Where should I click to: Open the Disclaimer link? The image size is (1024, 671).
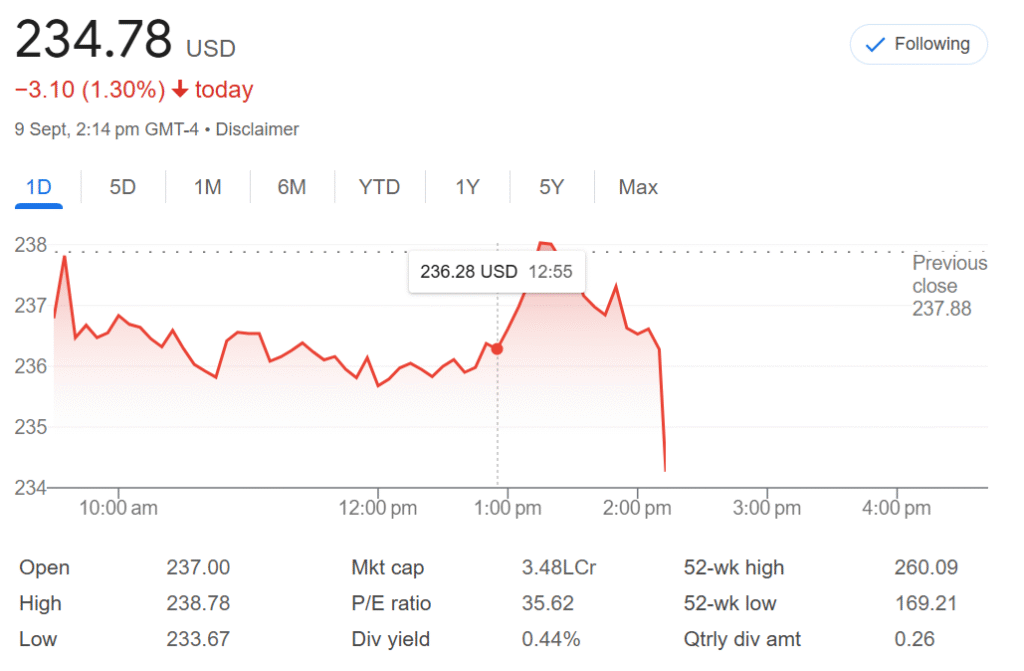tap(257, 129)
